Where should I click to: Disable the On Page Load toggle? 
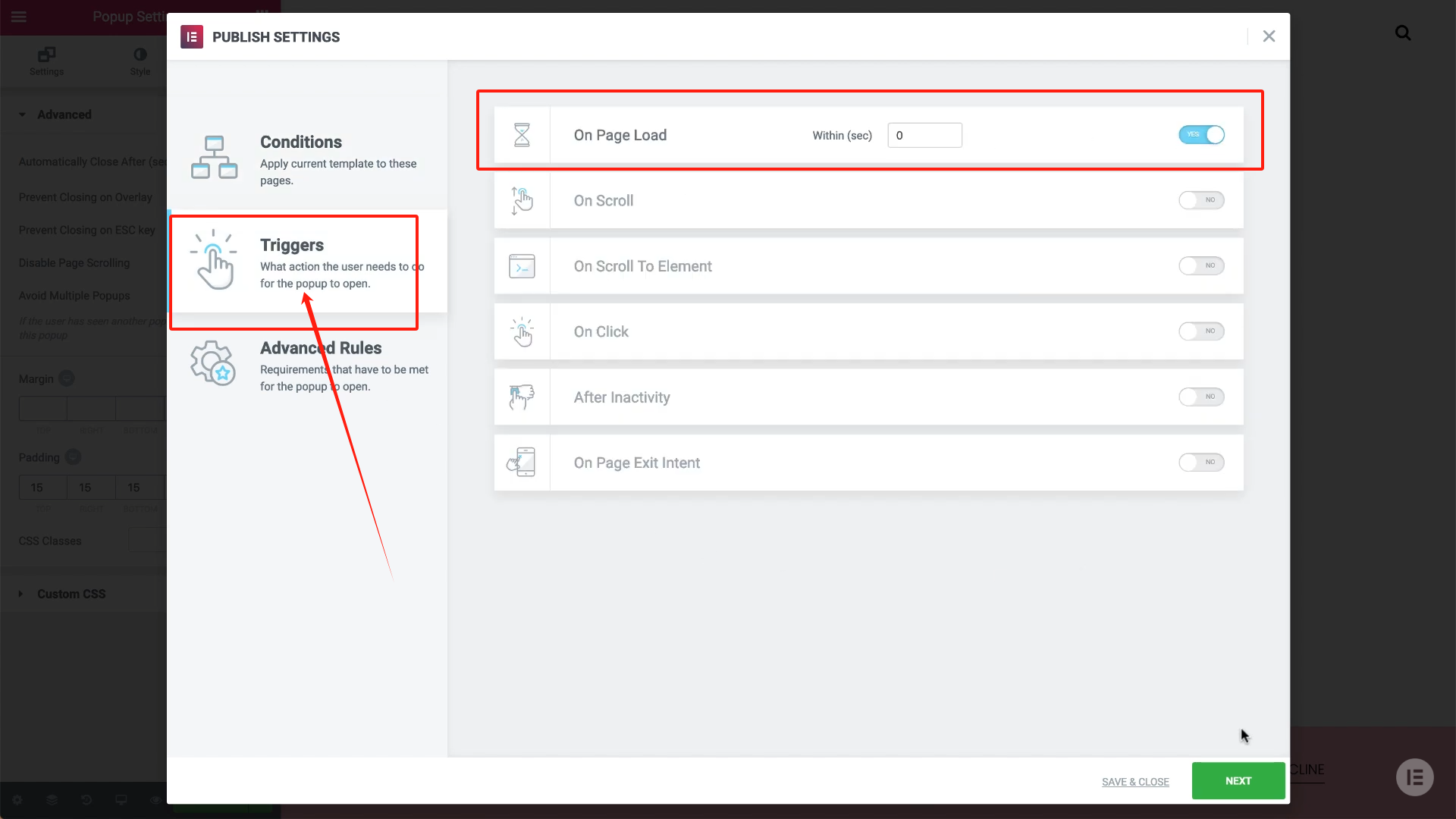click(x=1201, y=135)
